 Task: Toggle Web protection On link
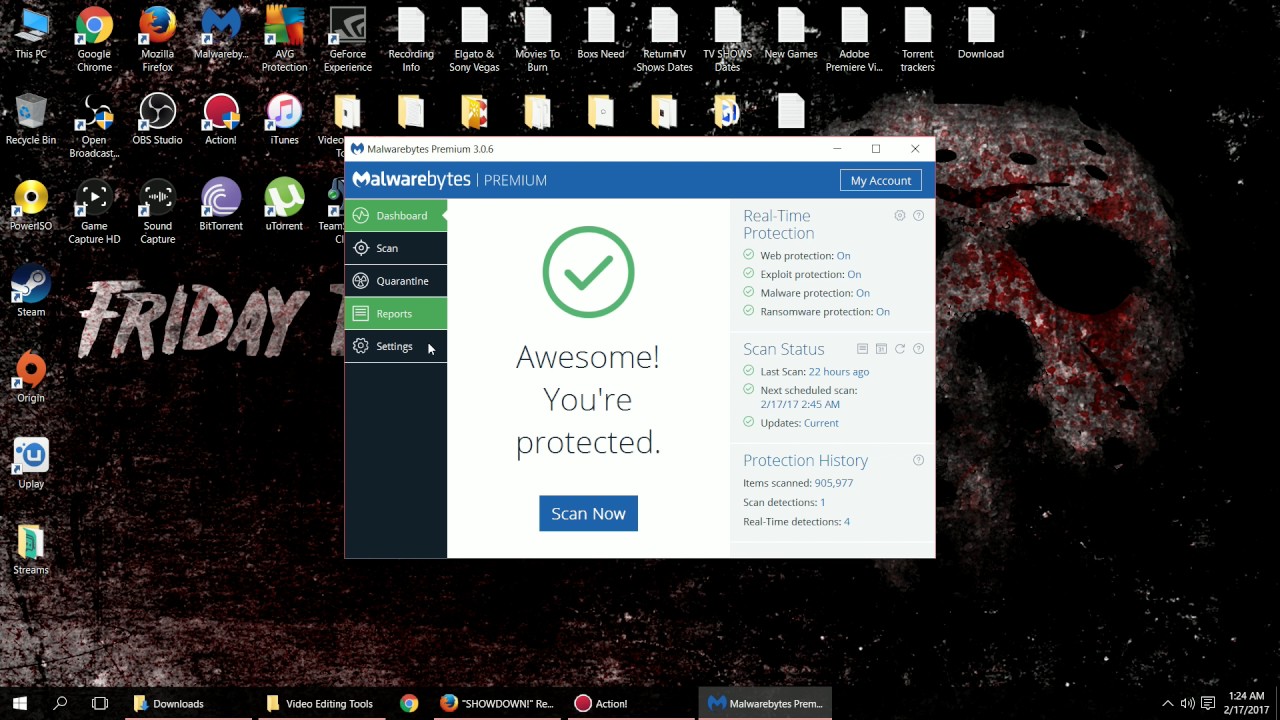pos(843,256)
